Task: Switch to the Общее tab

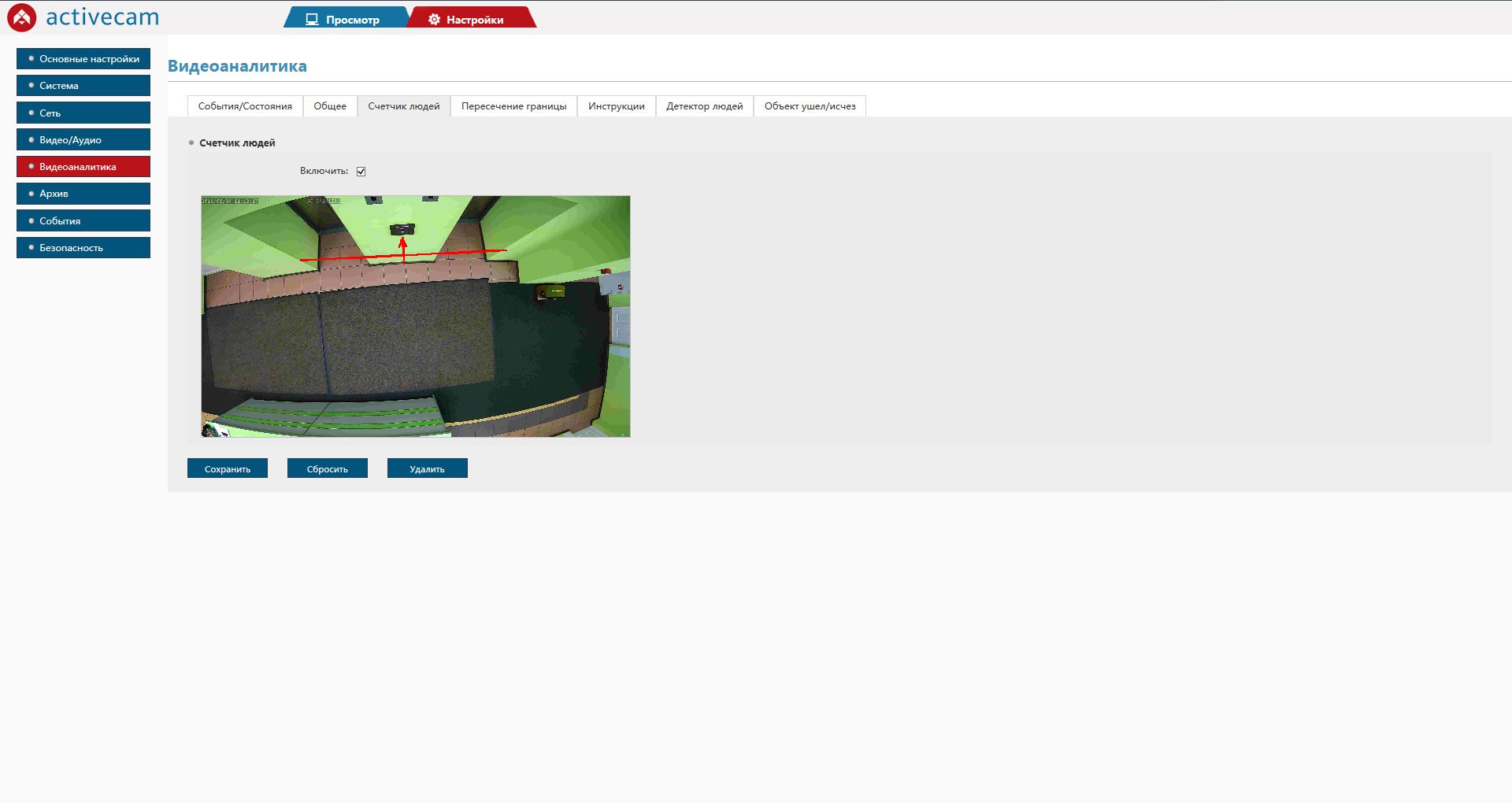Action: [330, 106]
